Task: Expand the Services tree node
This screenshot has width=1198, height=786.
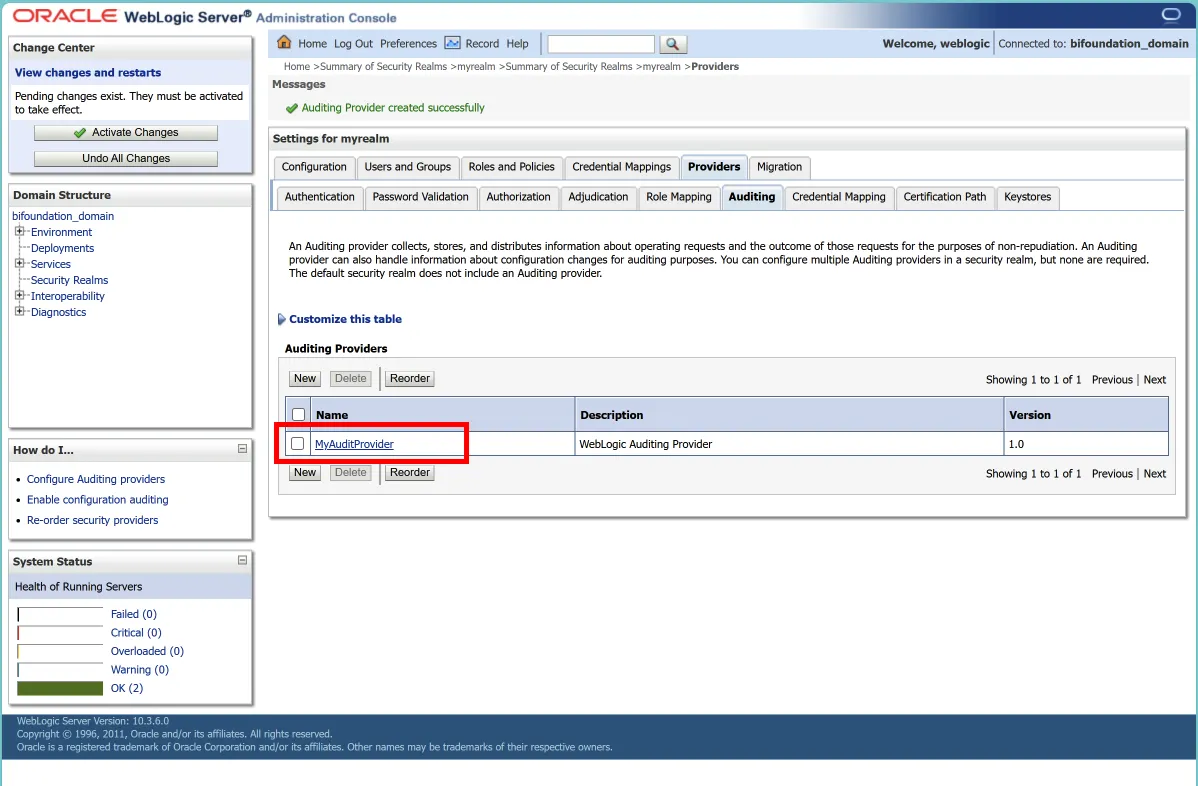Action: (20, 264)
